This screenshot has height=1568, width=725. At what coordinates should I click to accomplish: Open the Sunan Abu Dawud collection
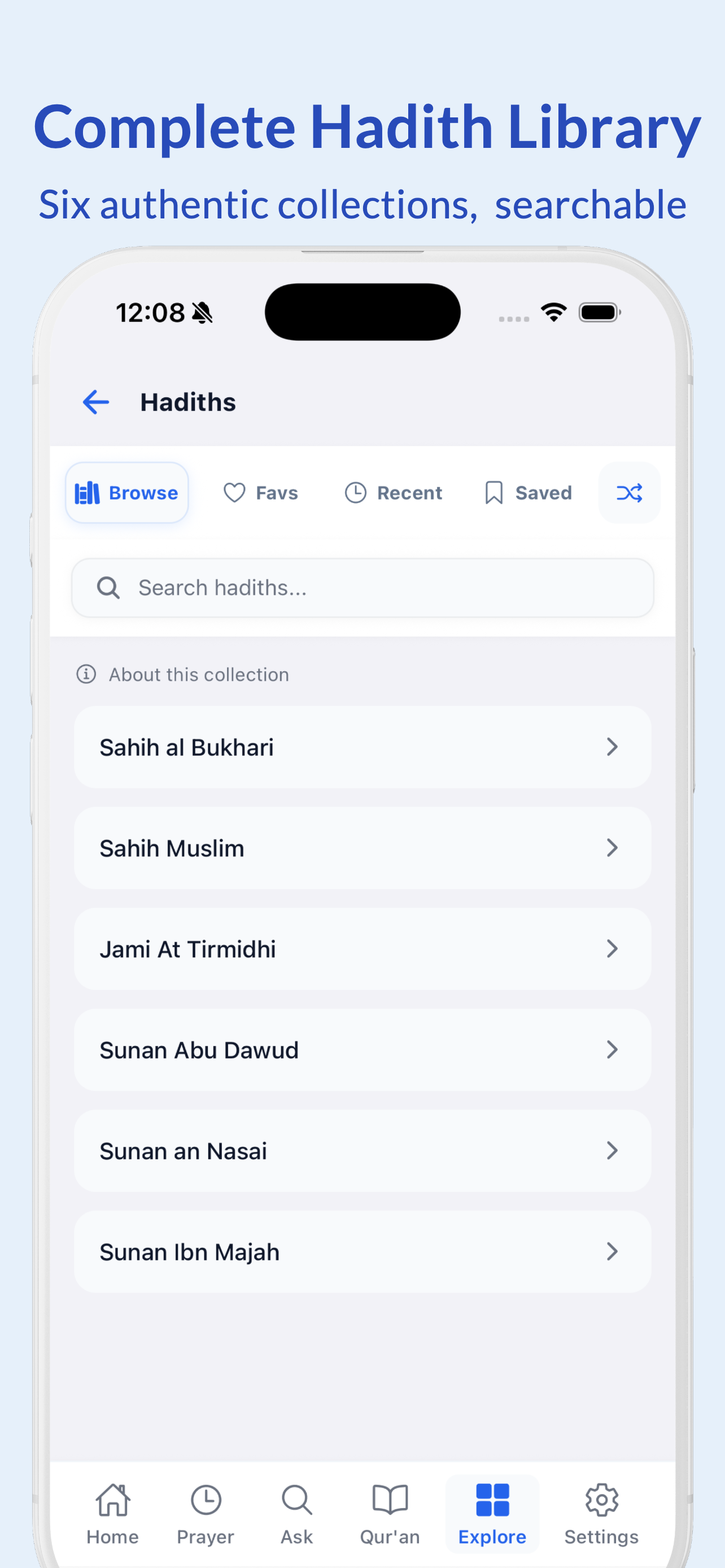pos(362,1050)
